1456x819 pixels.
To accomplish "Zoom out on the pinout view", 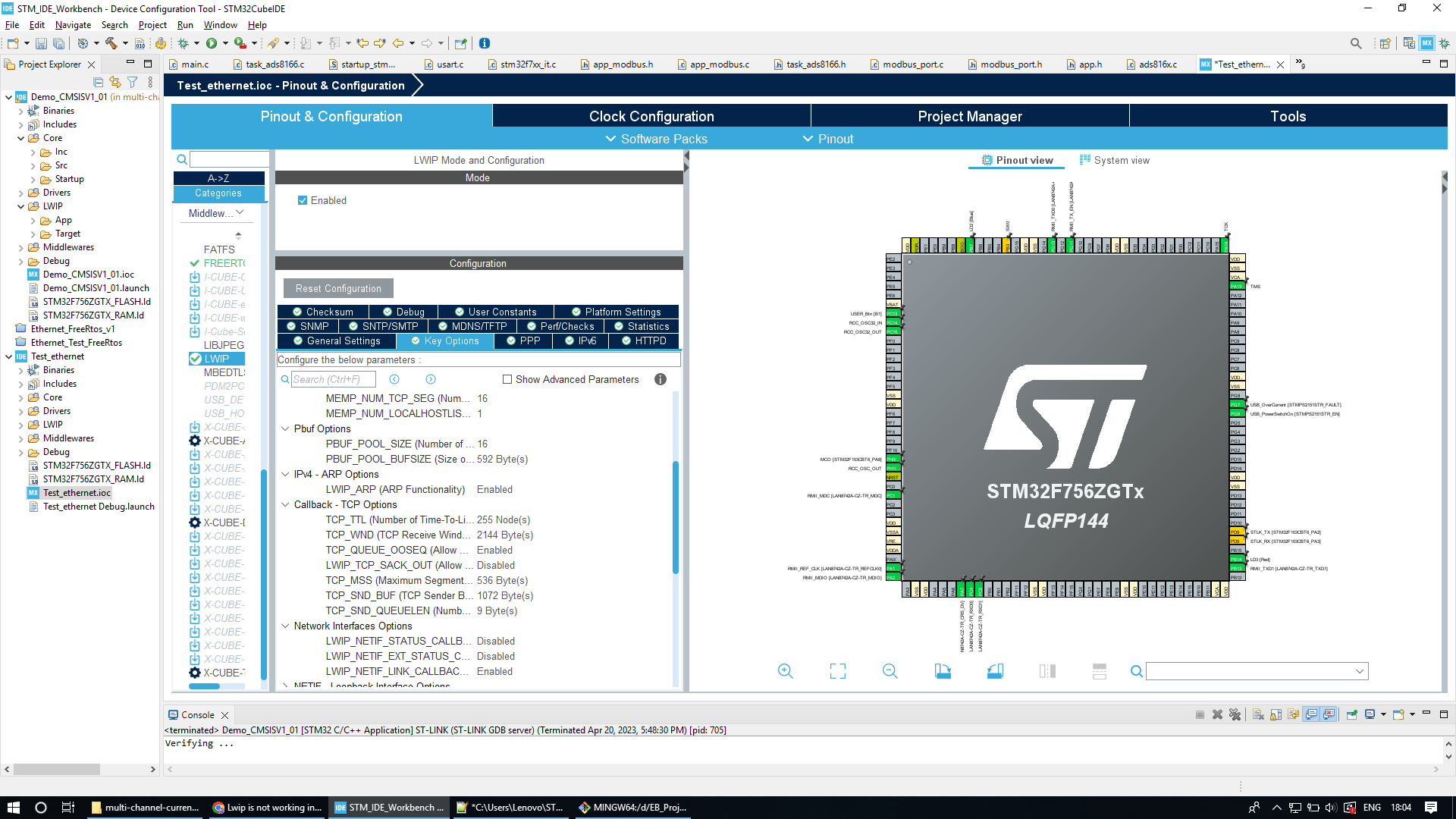I will 890,671.
